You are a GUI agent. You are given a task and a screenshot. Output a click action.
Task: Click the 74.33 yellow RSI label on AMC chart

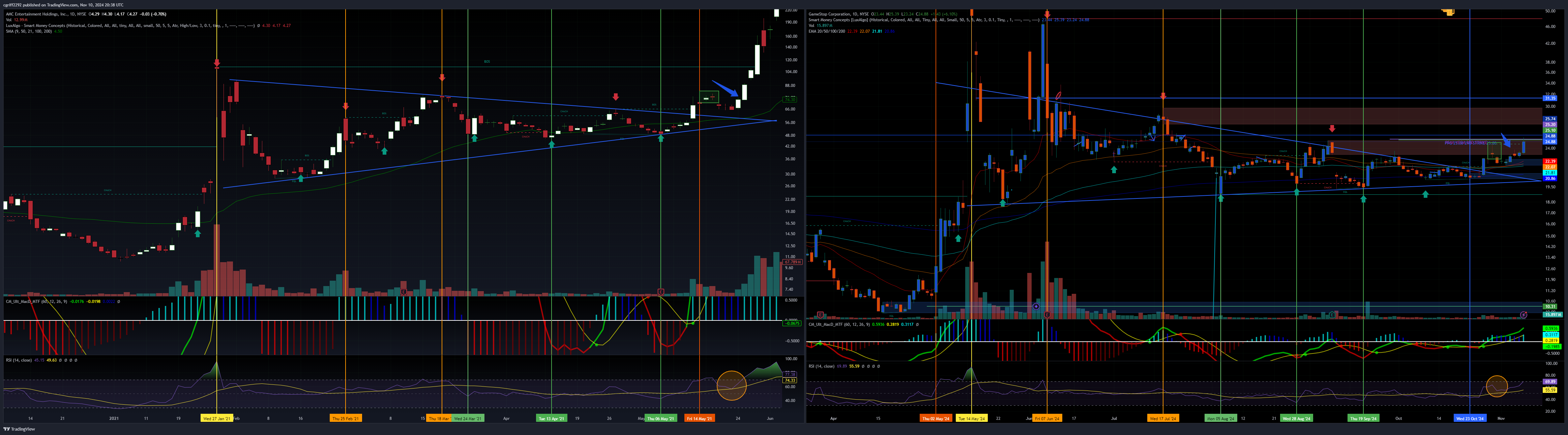[790, 380]
